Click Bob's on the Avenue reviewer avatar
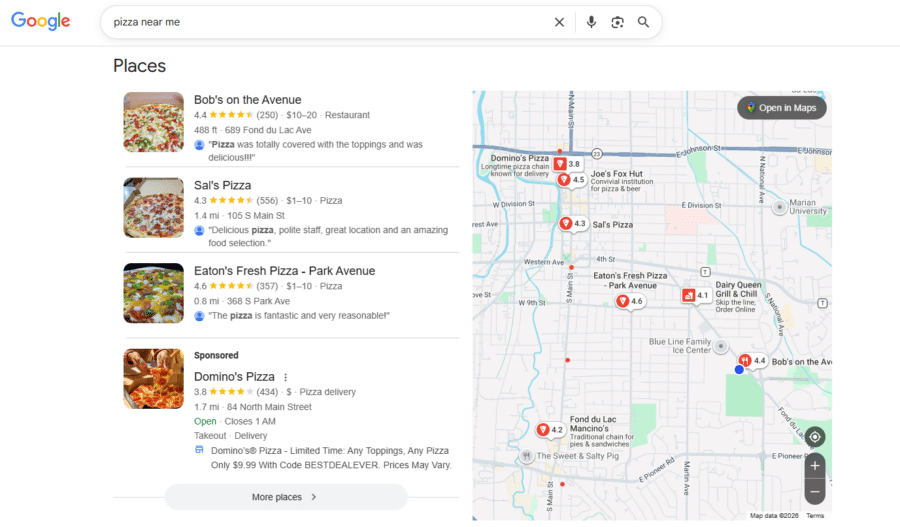The width and height of the screenshot is (900, 527). 199,145
